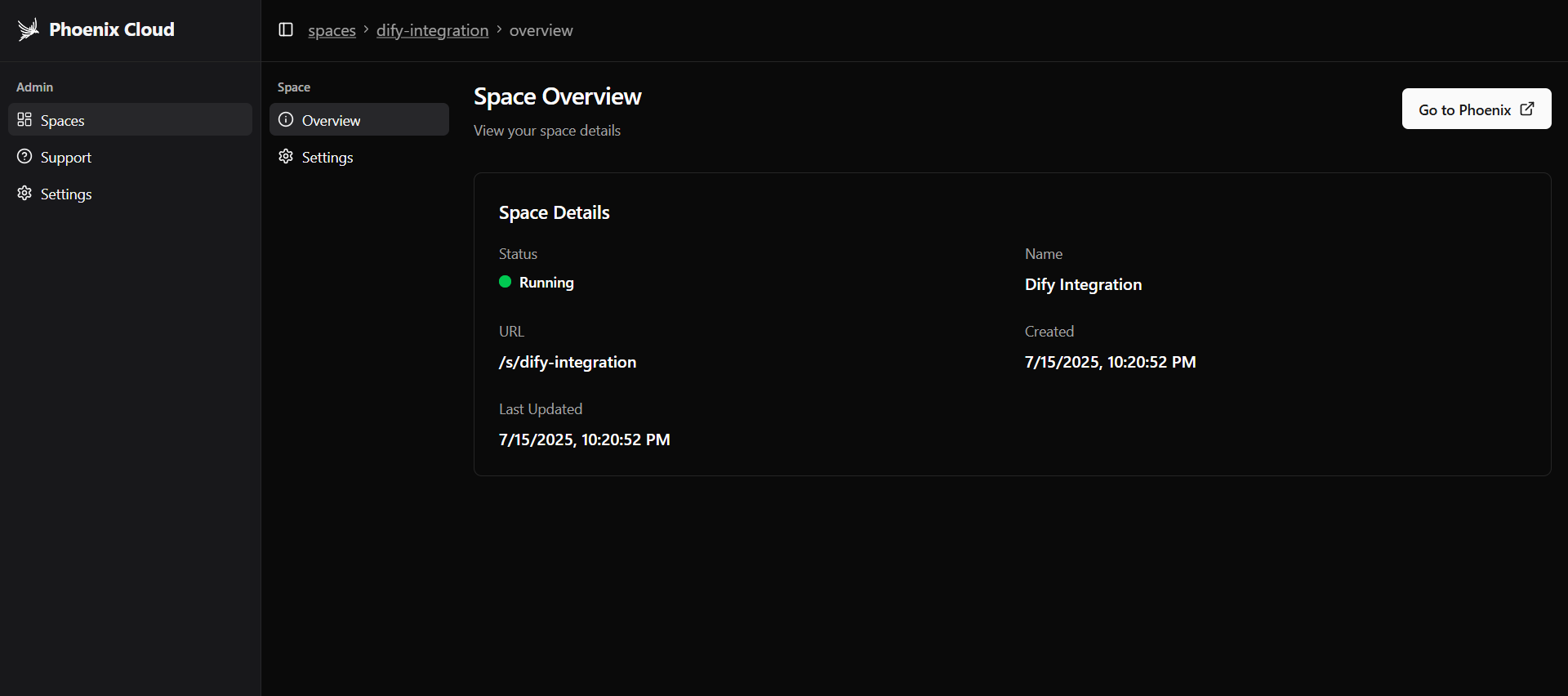
Task: Click the overview breadcrumb text
Action: coord(541,30)
